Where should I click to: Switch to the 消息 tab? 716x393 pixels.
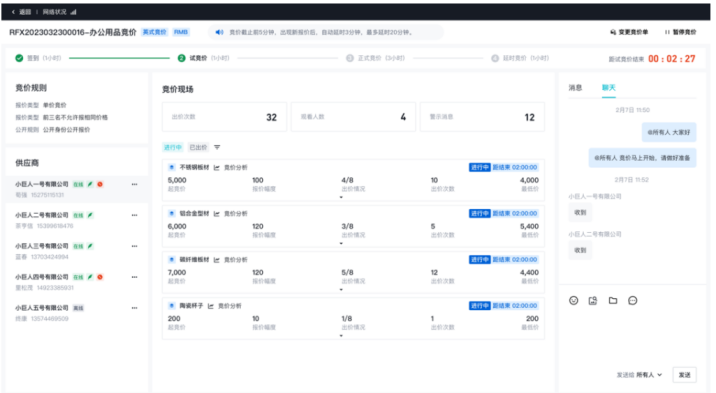pos(575,88)
